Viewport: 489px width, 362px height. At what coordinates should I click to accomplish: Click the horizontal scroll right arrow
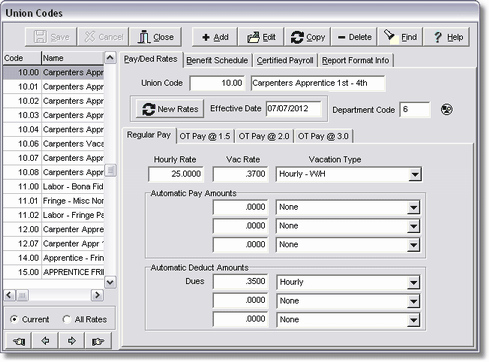coord(97,295)
